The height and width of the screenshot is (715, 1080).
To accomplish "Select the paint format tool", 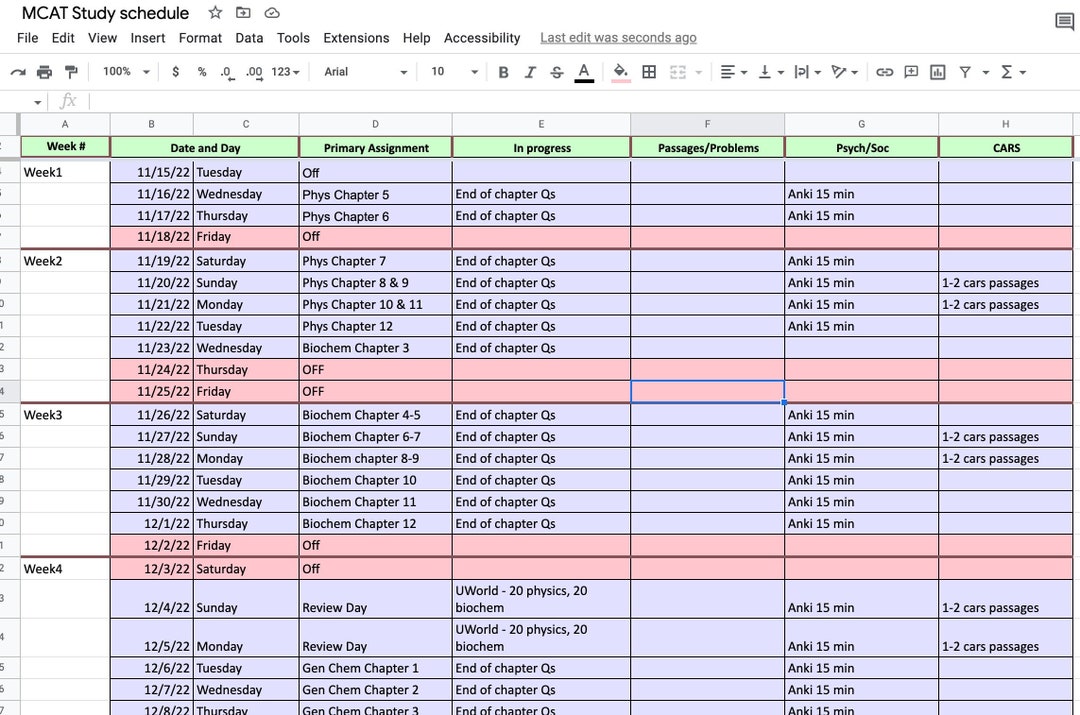I will click(x=70, y=71).
